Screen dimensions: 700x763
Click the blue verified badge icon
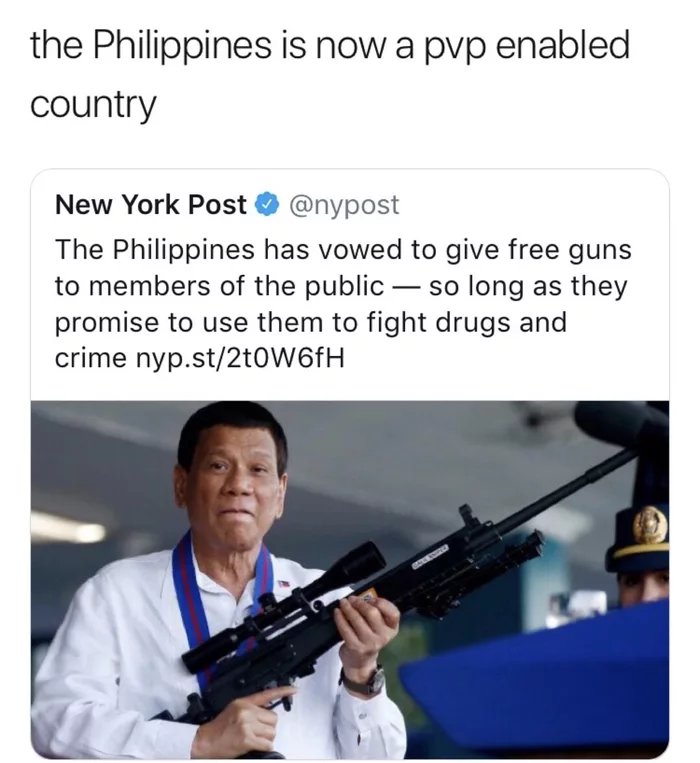[x=267, y=204]
